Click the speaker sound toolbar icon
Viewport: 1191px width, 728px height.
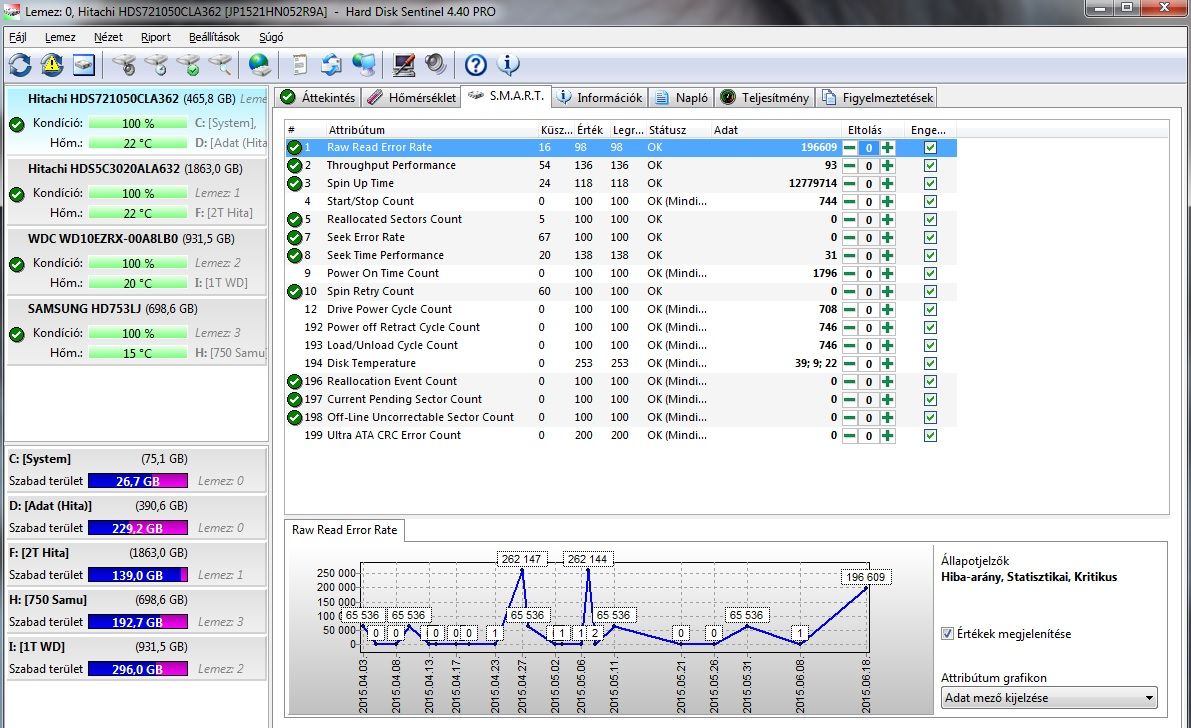click(x=435, y=65)
